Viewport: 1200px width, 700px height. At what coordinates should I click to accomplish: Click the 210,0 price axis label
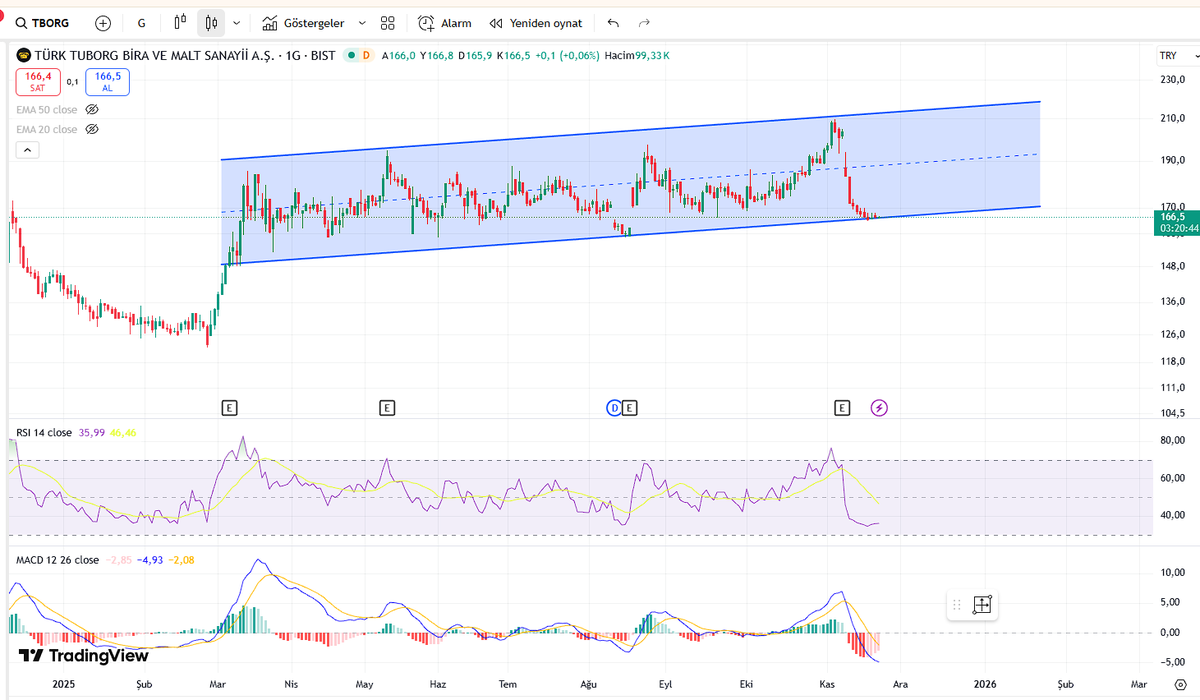1172,119
